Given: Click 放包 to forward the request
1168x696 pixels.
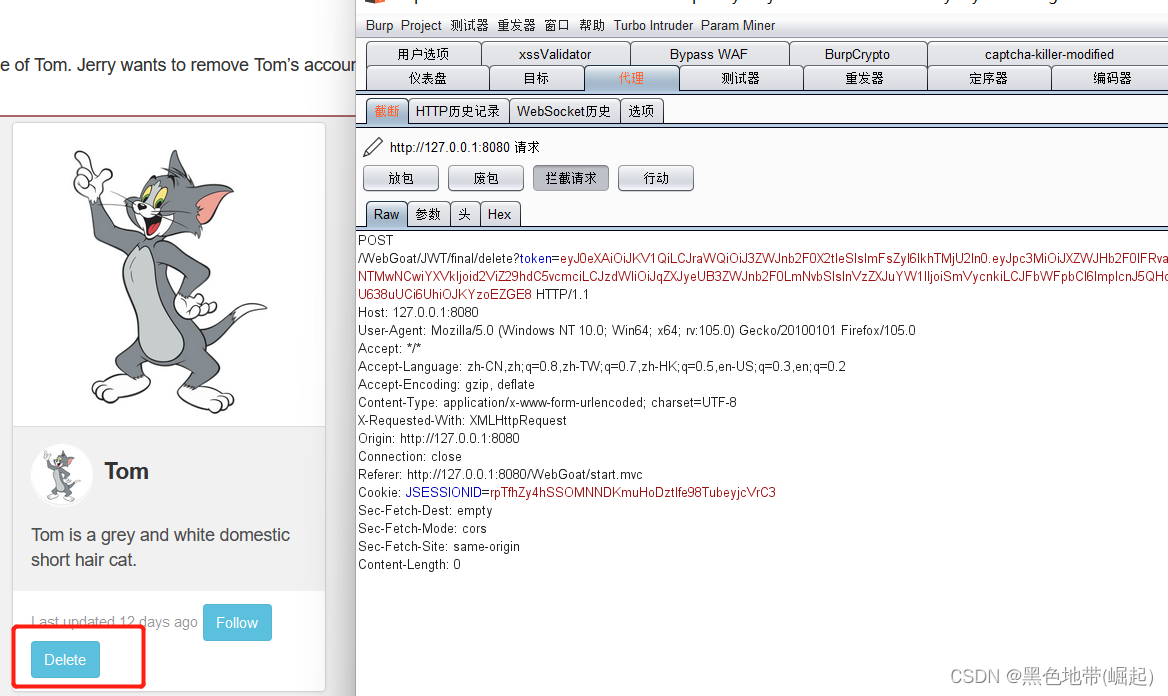Looking at the screenshot, I should 400,178.
